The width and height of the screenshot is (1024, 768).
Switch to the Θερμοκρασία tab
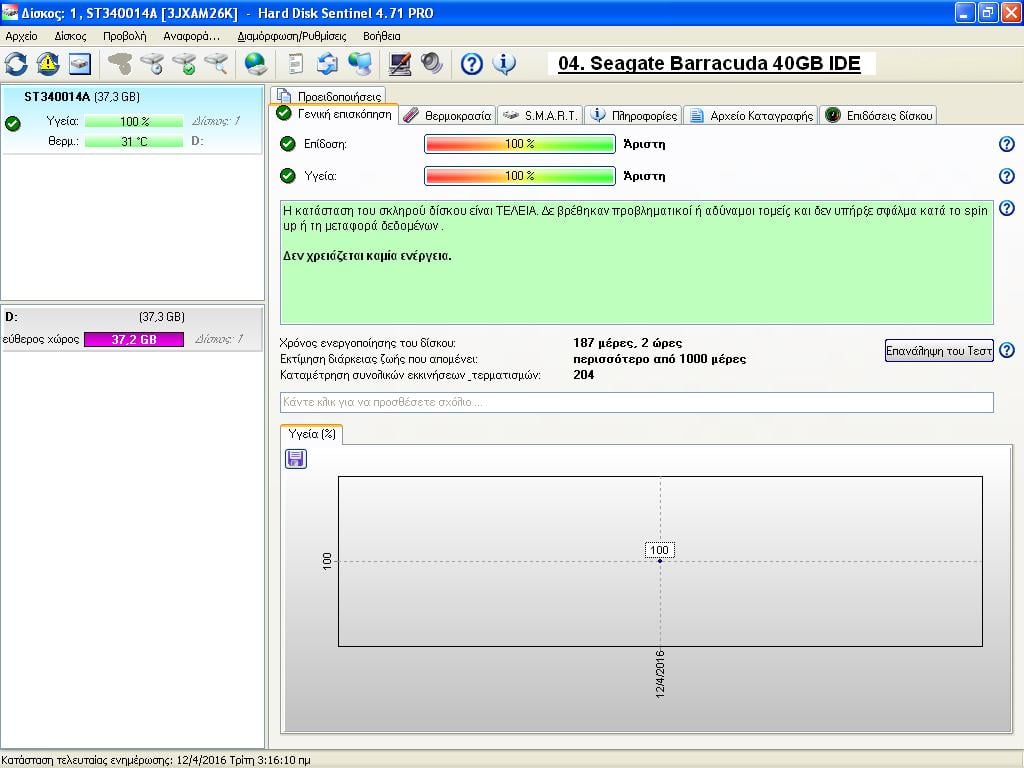click(x=447, y=116)
